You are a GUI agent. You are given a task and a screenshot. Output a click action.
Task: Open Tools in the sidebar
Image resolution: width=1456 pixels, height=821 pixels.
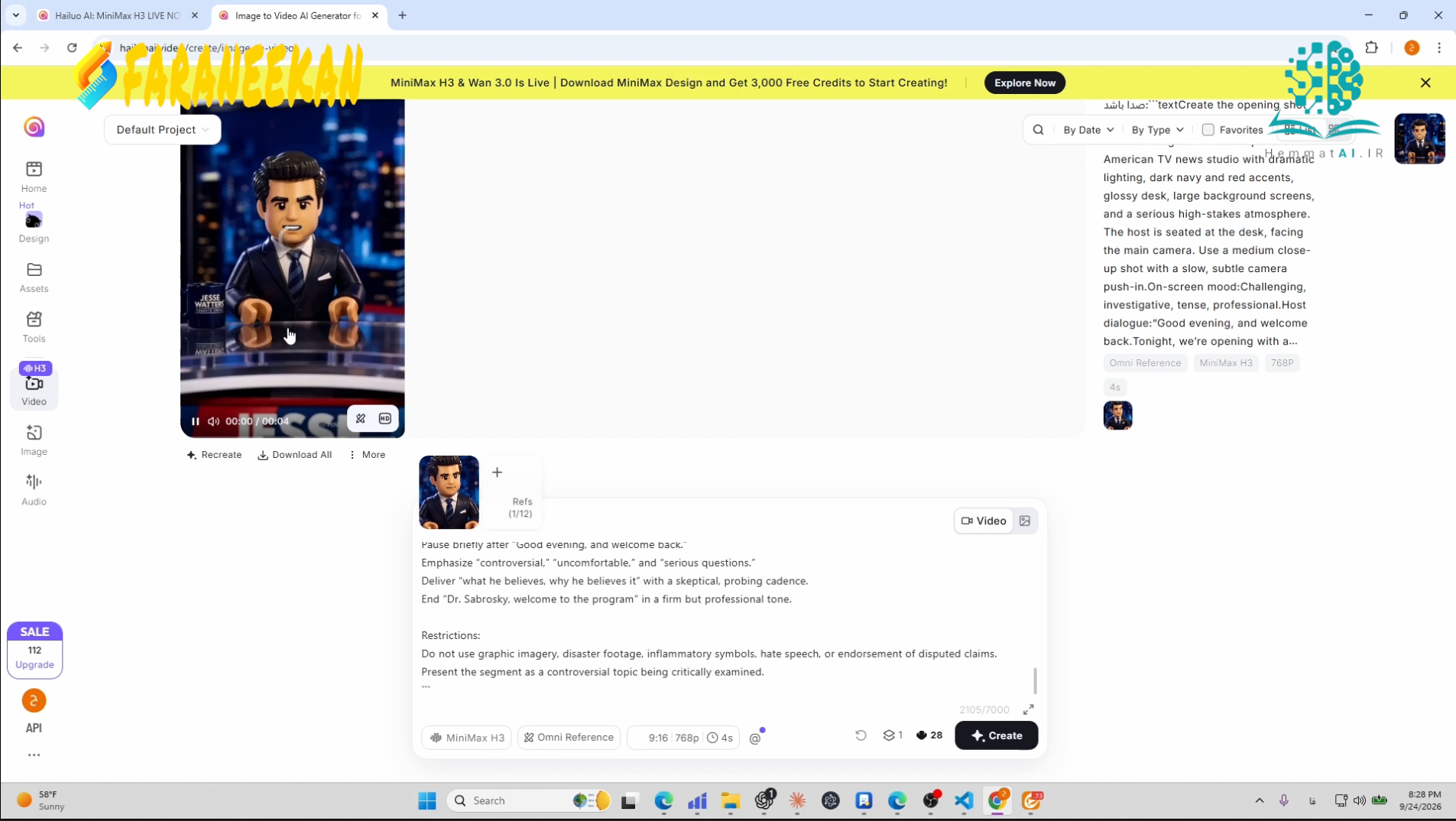pos(34,327)
